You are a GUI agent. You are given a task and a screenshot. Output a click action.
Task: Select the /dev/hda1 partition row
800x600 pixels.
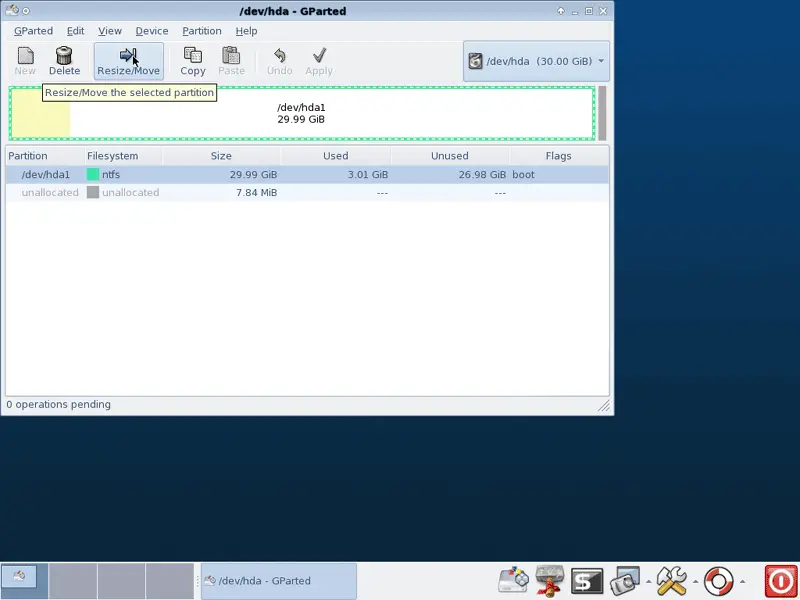pos(307,174)
